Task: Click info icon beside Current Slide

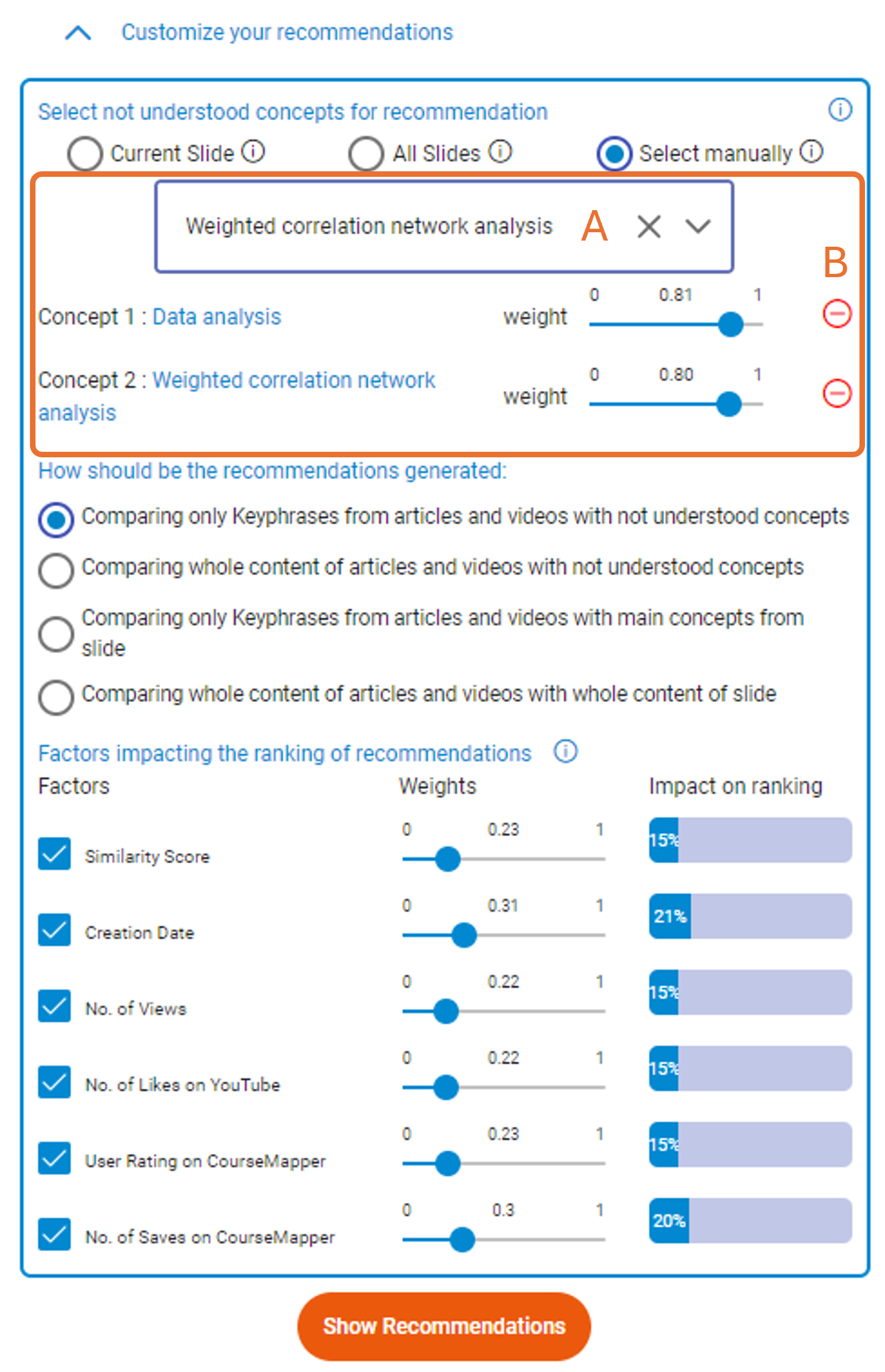Action: [x=253, y=152]
